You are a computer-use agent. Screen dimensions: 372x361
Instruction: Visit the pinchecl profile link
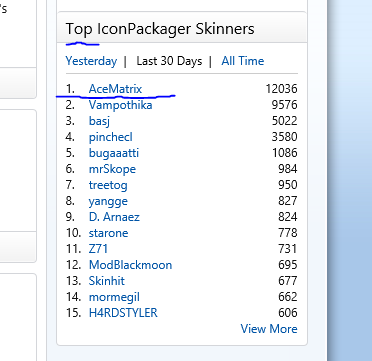[x=110, y=137]
